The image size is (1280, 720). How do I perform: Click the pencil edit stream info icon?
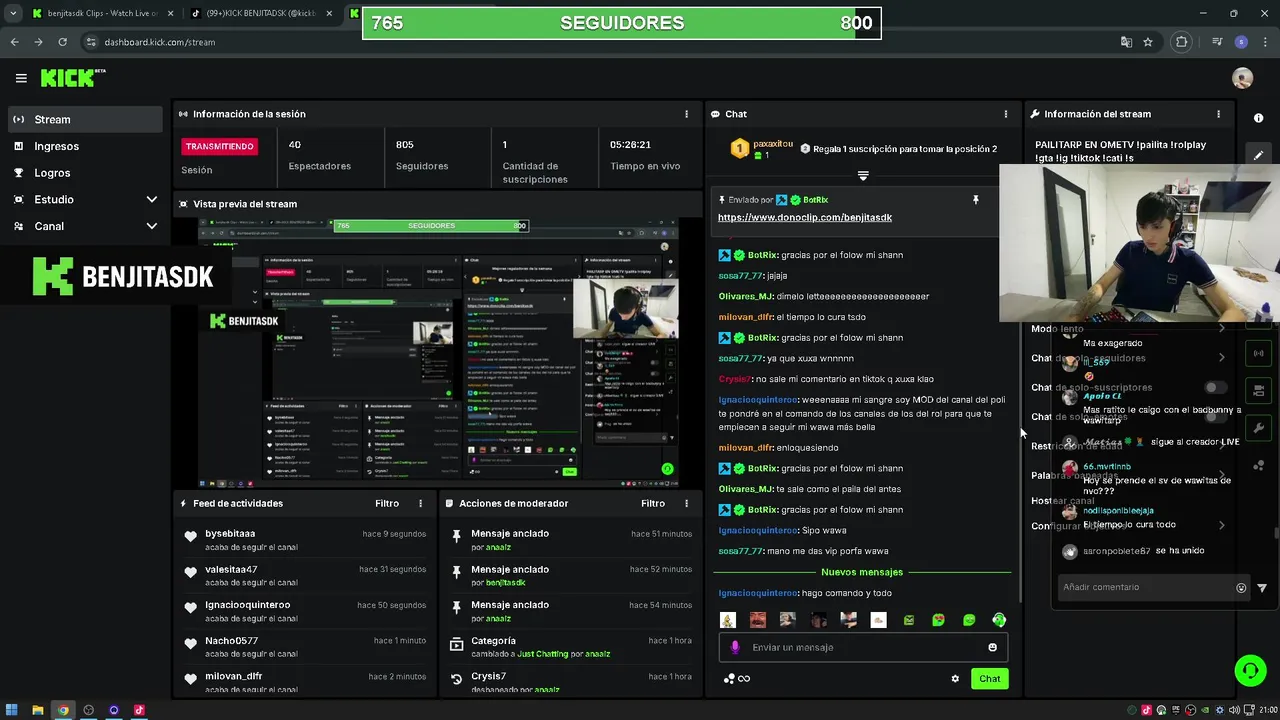(x=1258, y=155)
